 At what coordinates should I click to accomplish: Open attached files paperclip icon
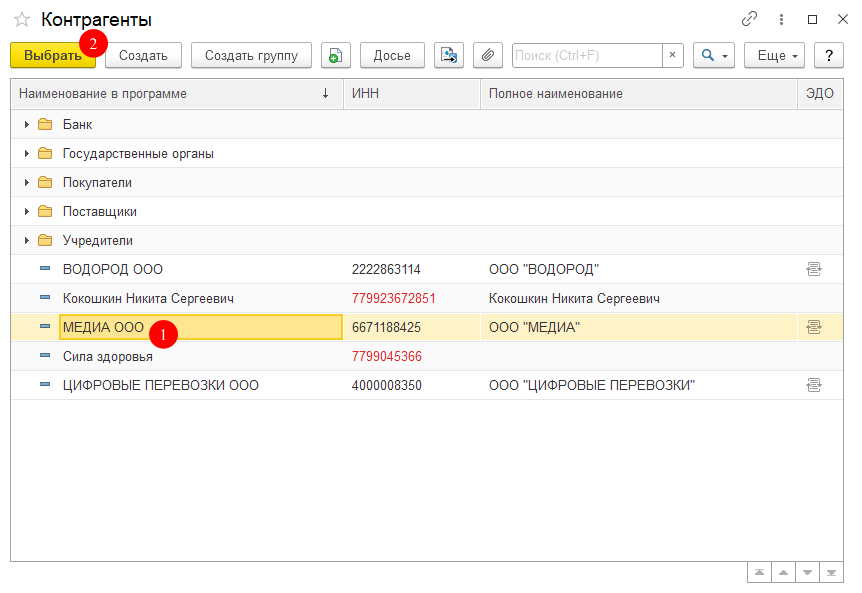(488, 56)
